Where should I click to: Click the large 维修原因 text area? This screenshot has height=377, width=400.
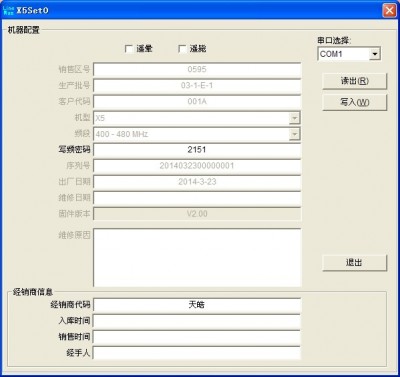tap(197, 258)
